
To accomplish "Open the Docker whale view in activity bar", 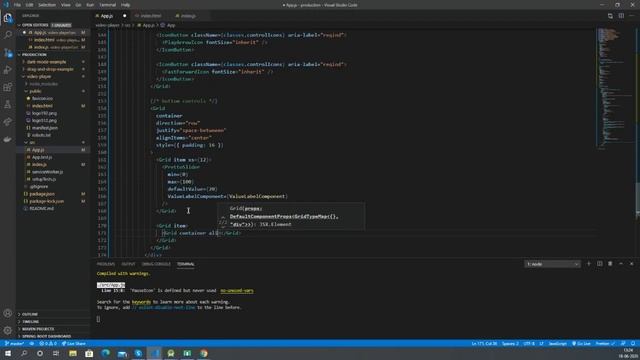I will (8, 139).
